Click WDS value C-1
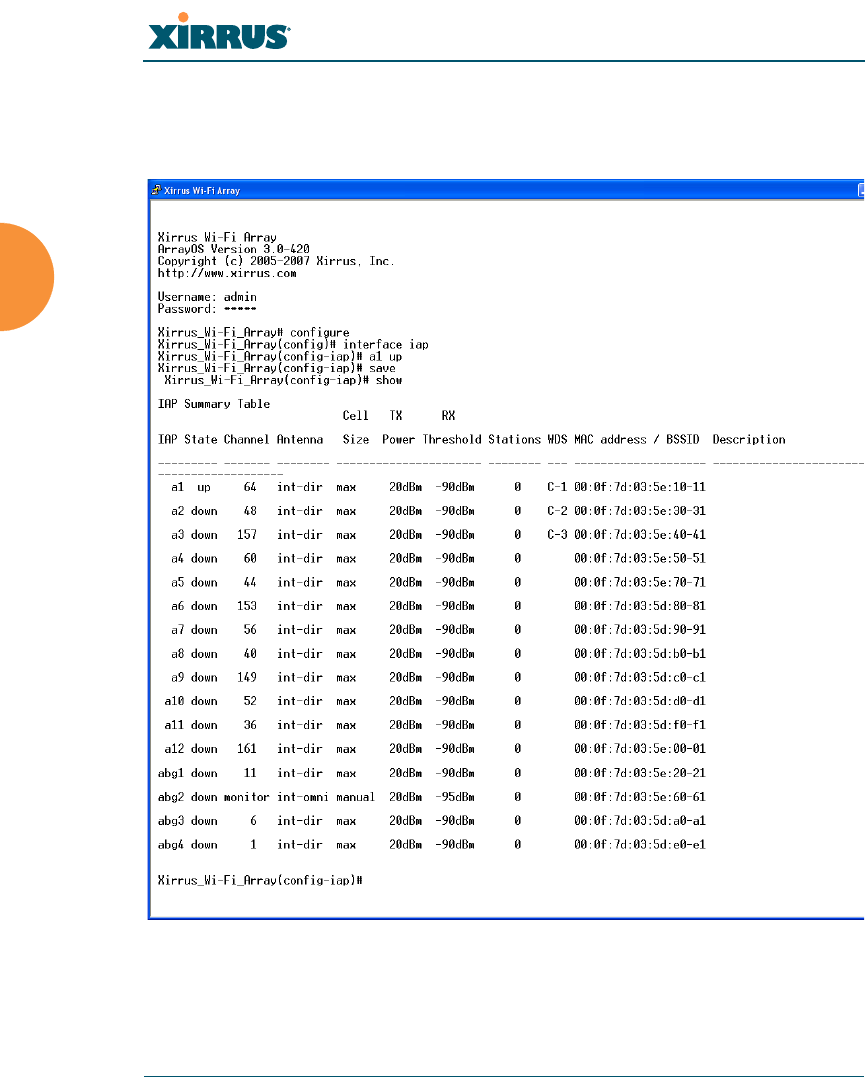Screen dimensions: 865x1077 point(557,487)
